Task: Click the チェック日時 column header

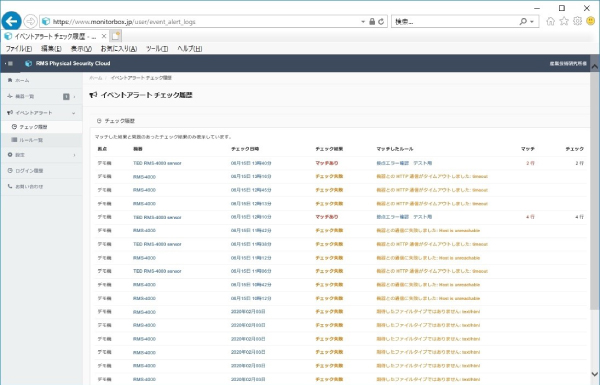Action: [x=245, y=149]
